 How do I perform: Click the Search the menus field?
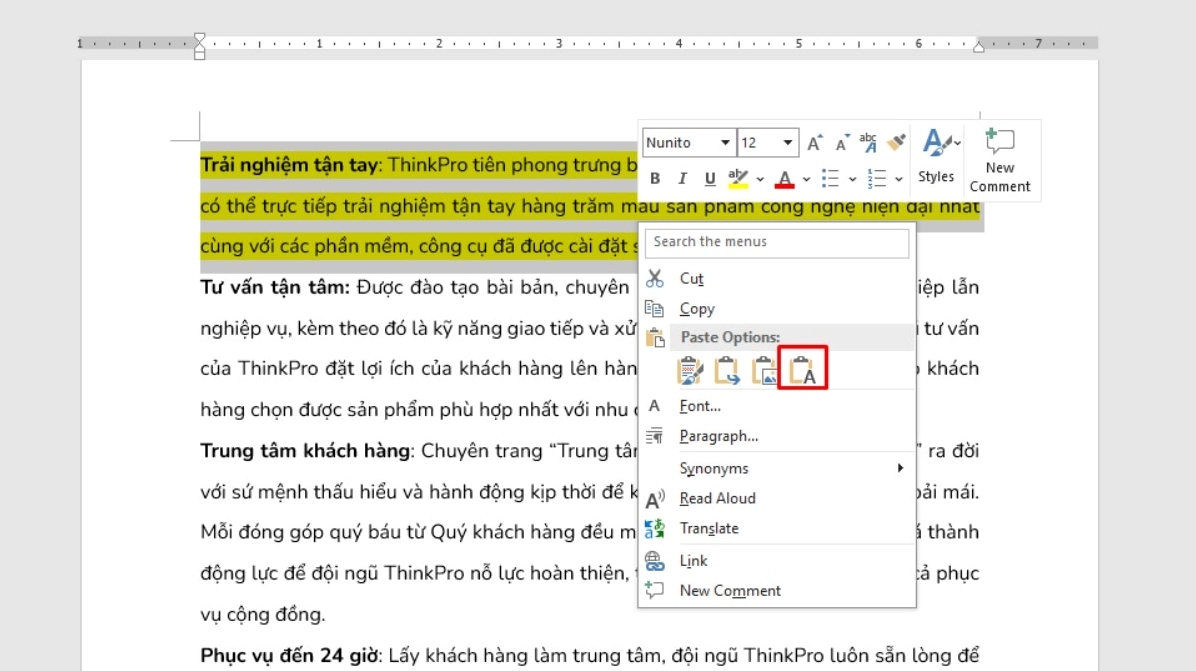(776, 242)
